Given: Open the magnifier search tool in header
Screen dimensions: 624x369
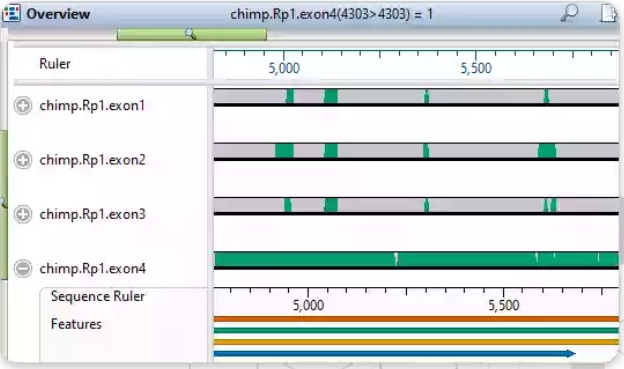Looking at the screenshot, I should pos(569,13).
